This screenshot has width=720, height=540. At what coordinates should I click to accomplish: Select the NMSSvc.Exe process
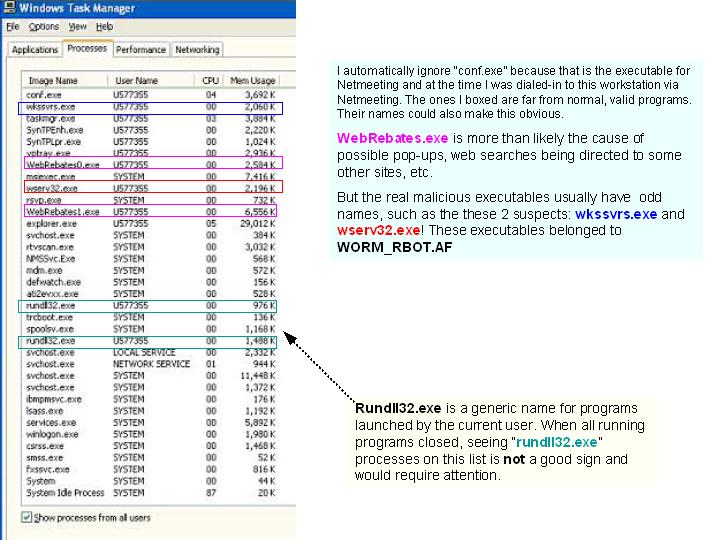pos(151,259)
